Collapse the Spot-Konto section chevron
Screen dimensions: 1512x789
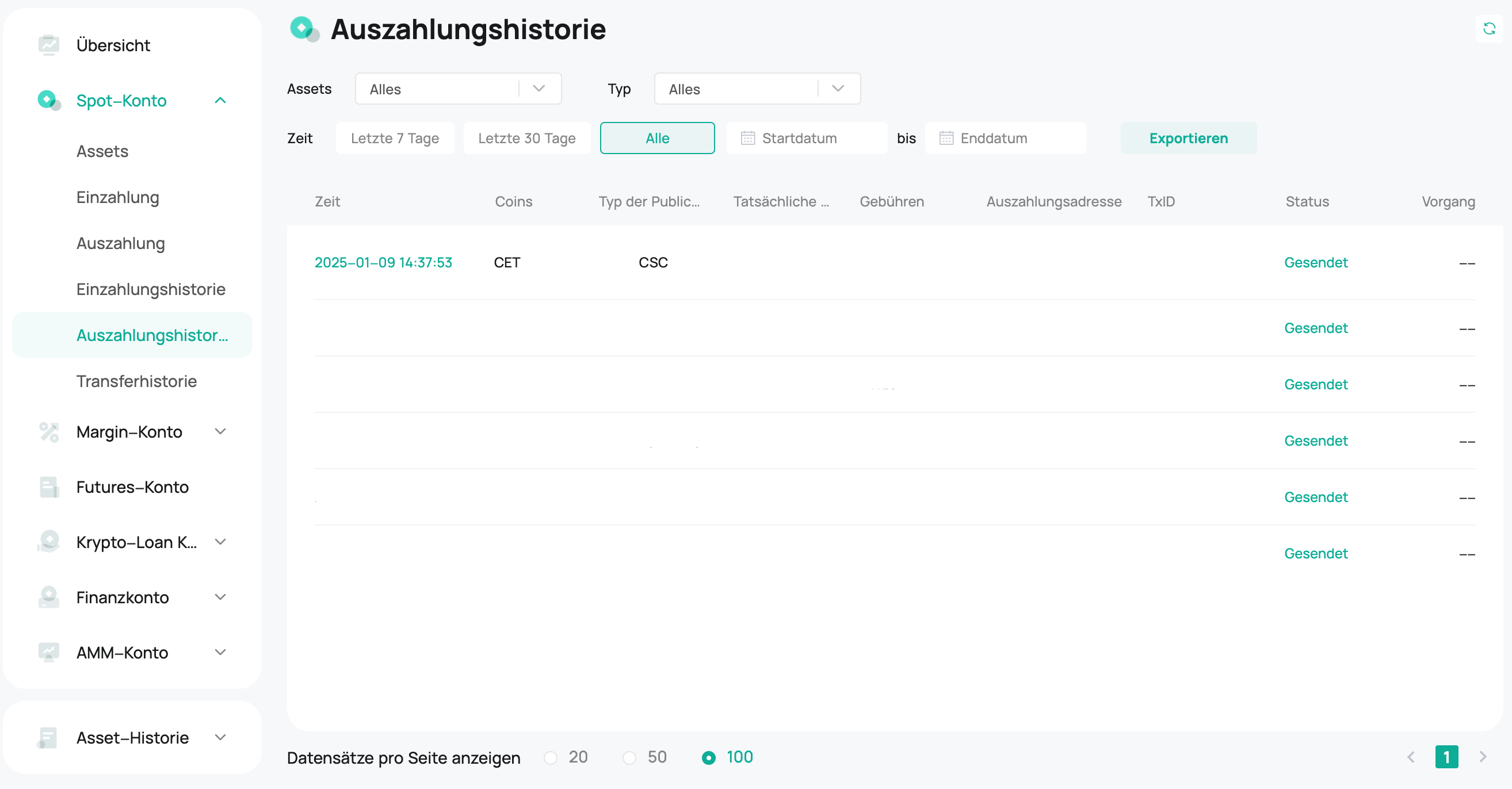220,100
